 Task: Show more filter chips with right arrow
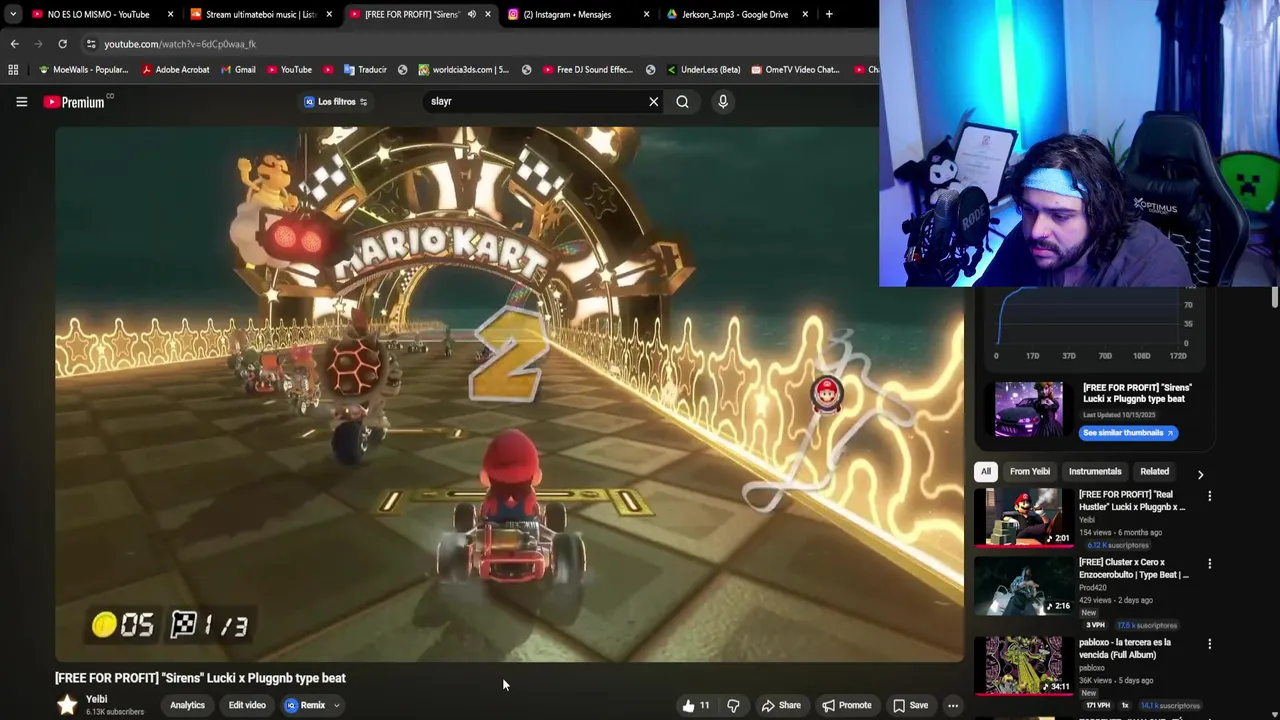pyautogui.click(x=1200, y=474)
